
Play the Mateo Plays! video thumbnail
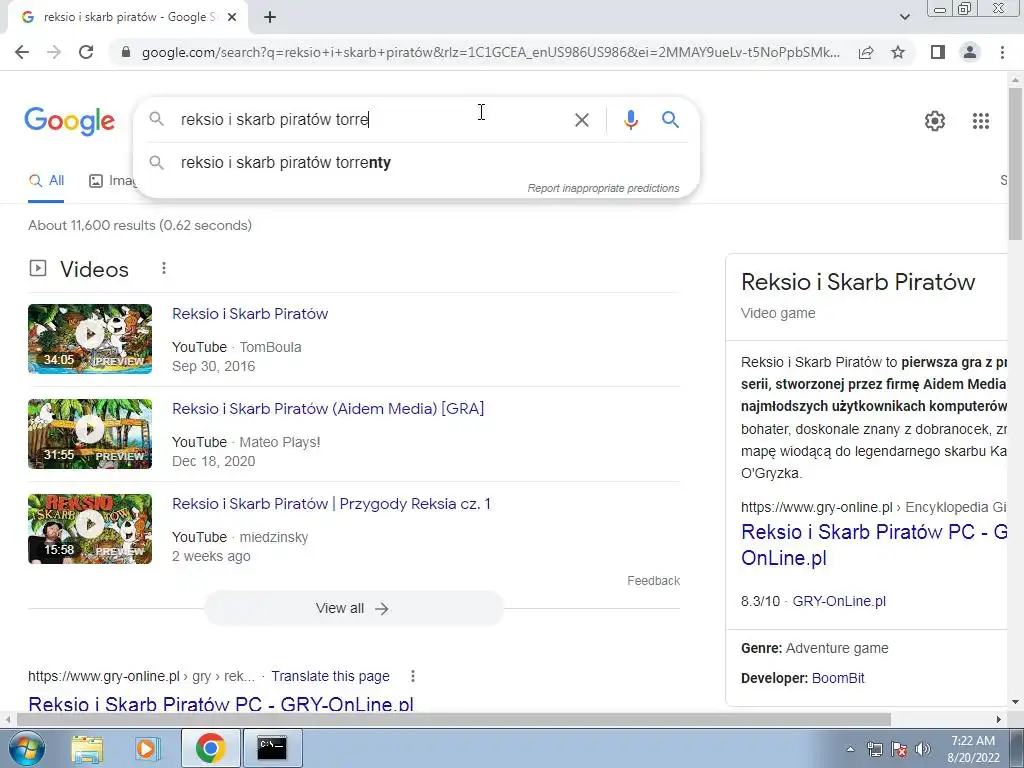coord(89,434)
